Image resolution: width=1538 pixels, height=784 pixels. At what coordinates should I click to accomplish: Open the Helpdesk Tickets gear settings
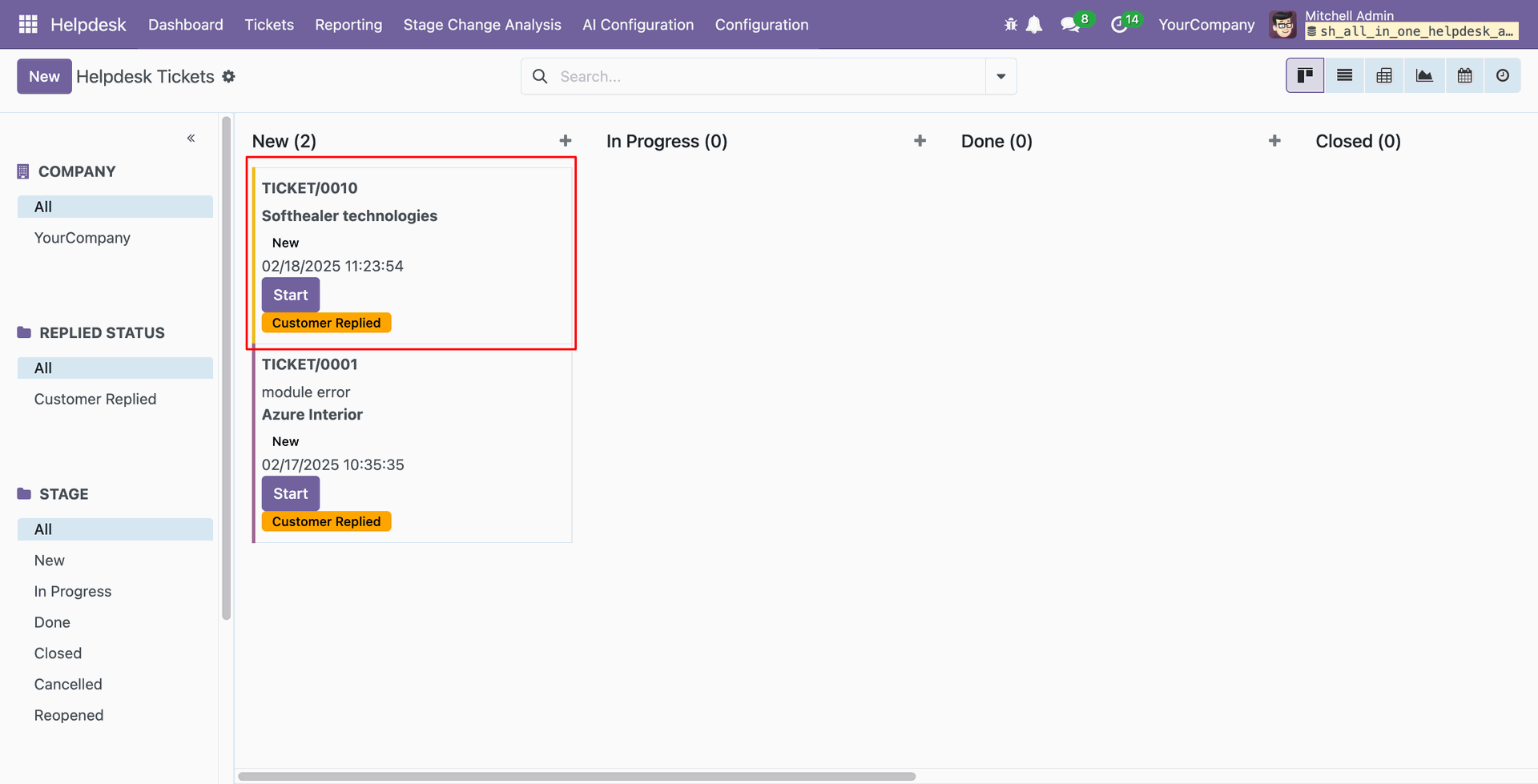[x=228, y=76]
